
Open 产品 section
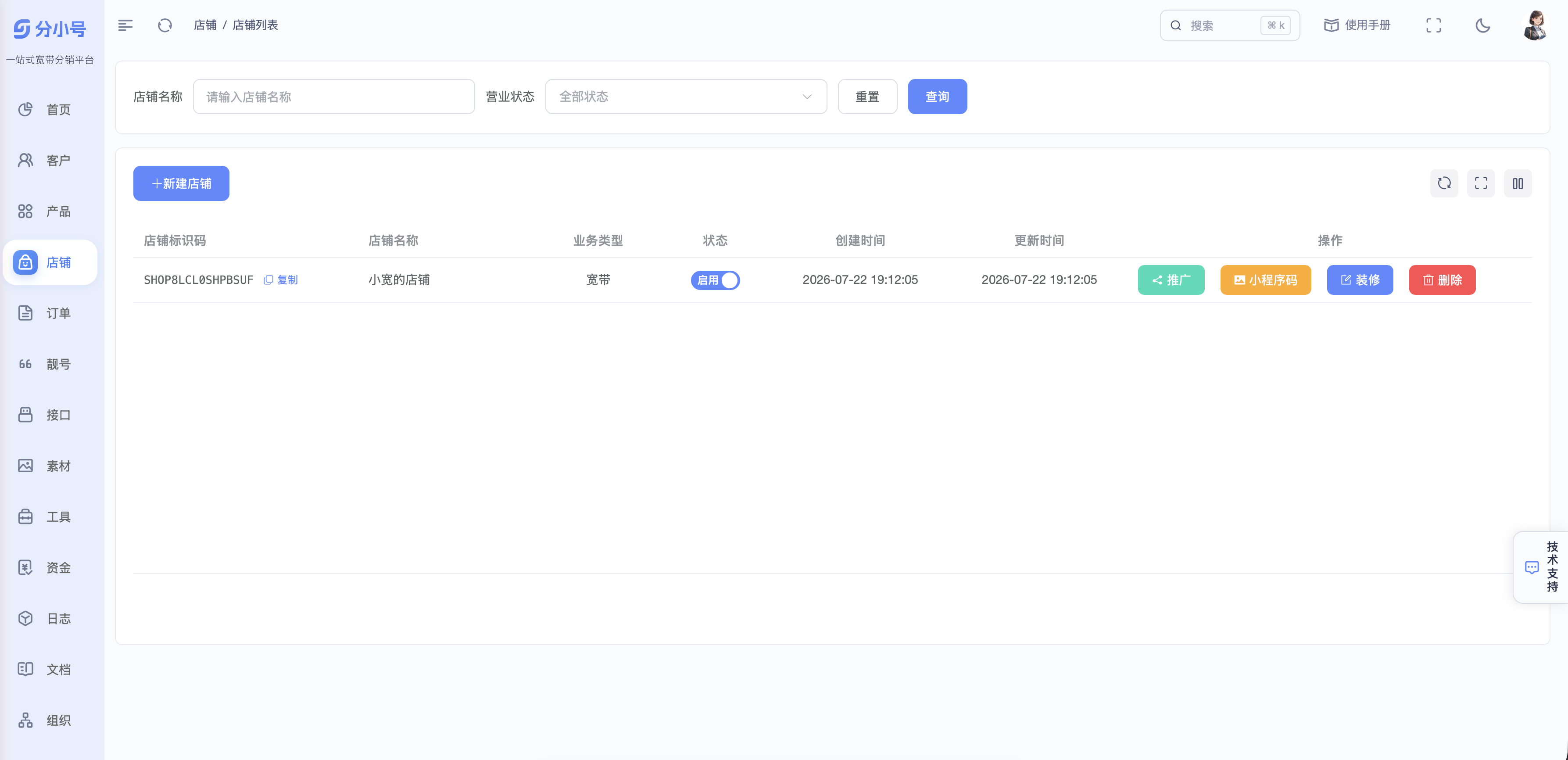pos(50,212)
